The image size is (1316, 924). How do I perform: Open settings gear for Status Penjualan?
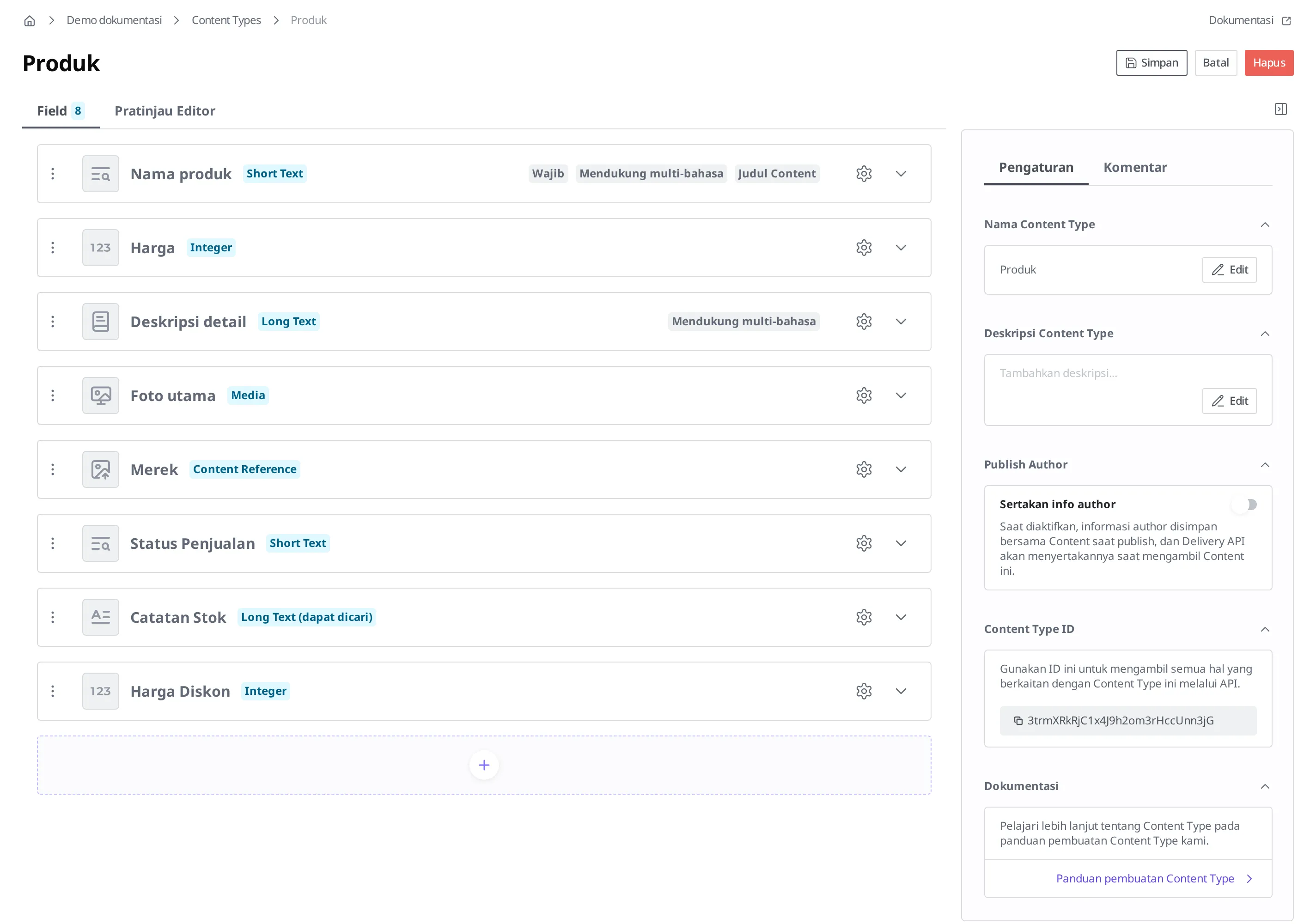[864, 543]
